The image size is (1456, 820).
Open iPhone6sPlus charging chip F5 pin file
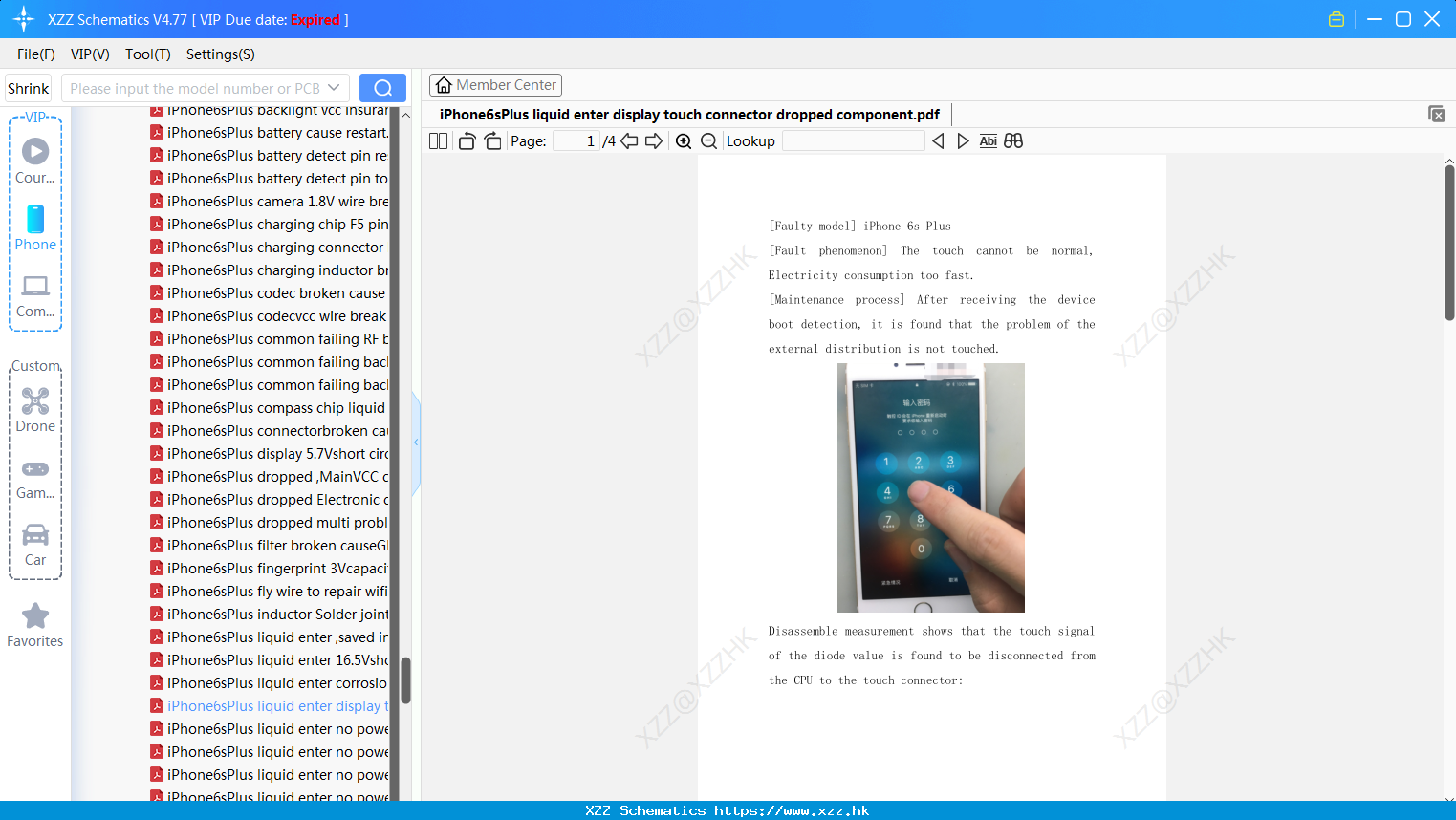coord(270,225)
